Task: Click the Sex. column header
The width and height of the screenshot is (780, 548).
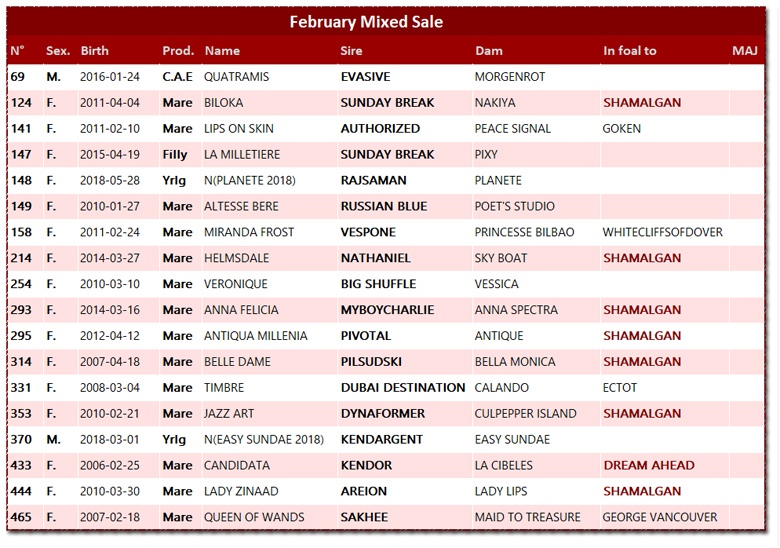Action: click(x=58, y=51)
